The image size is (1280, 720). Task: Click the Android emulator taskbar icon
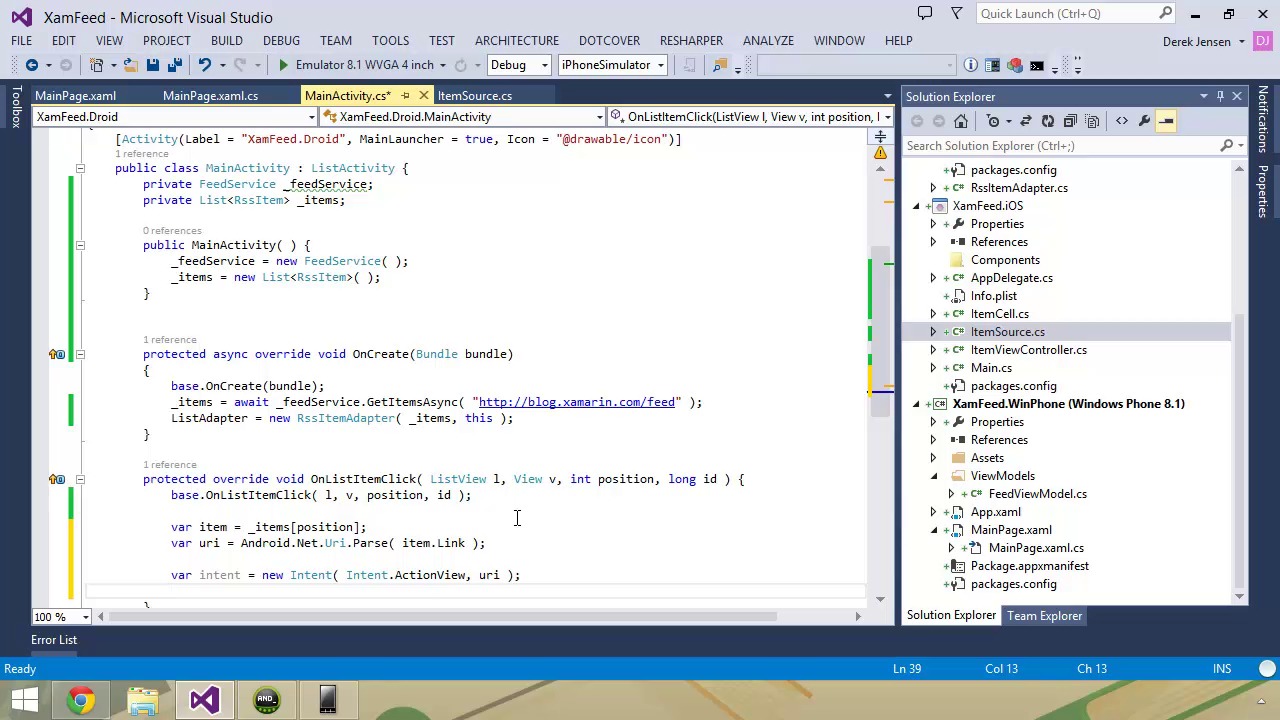(x=266, y=700)
